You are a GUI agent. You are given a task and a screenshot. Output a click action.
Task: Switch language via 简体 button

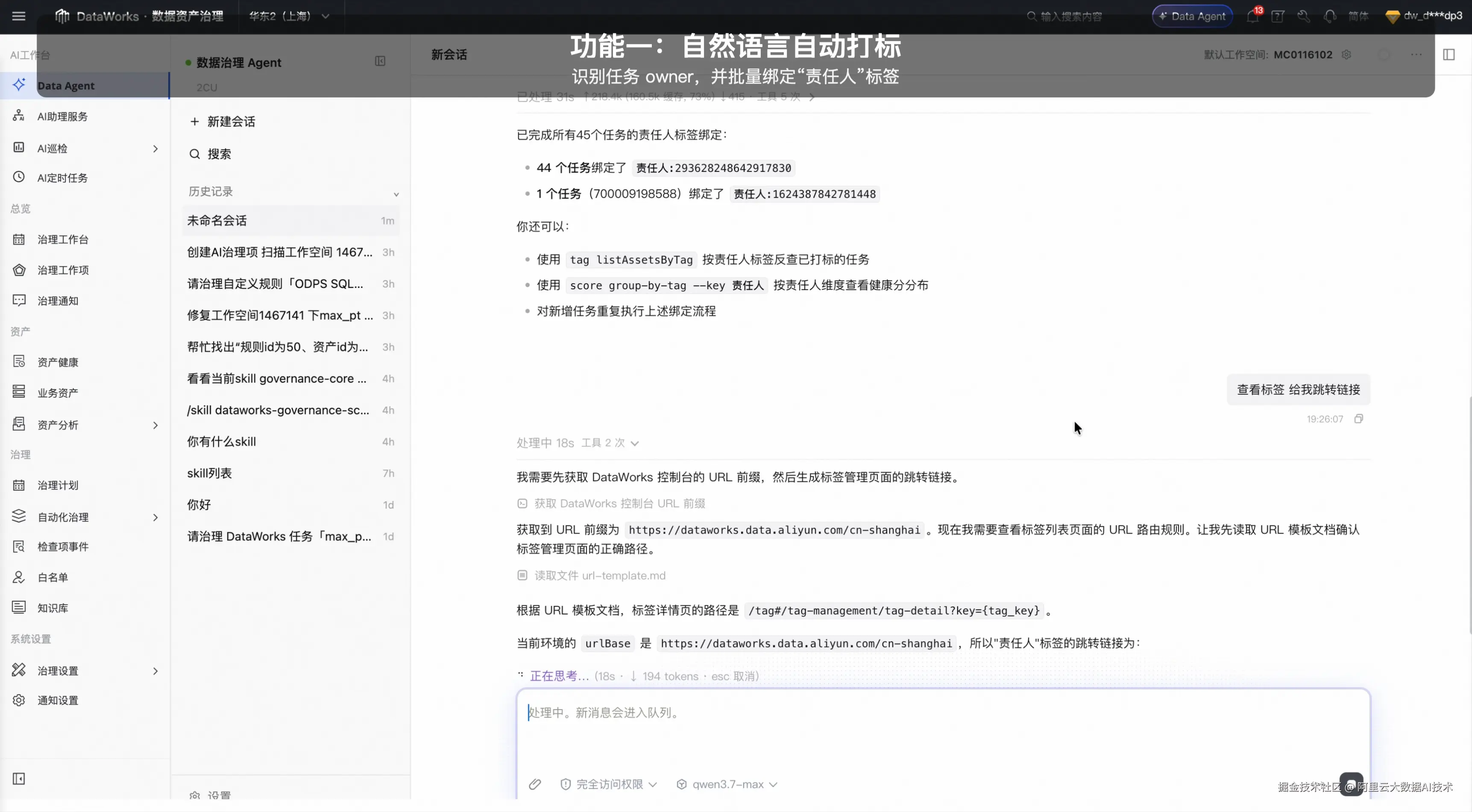1358,16
